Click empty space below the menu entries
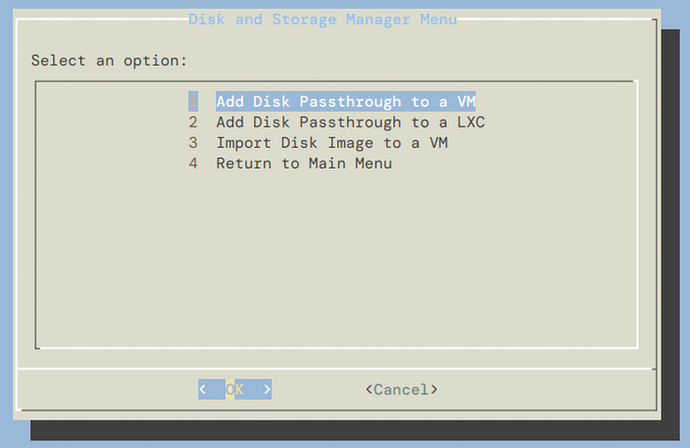 coord(336,260)
